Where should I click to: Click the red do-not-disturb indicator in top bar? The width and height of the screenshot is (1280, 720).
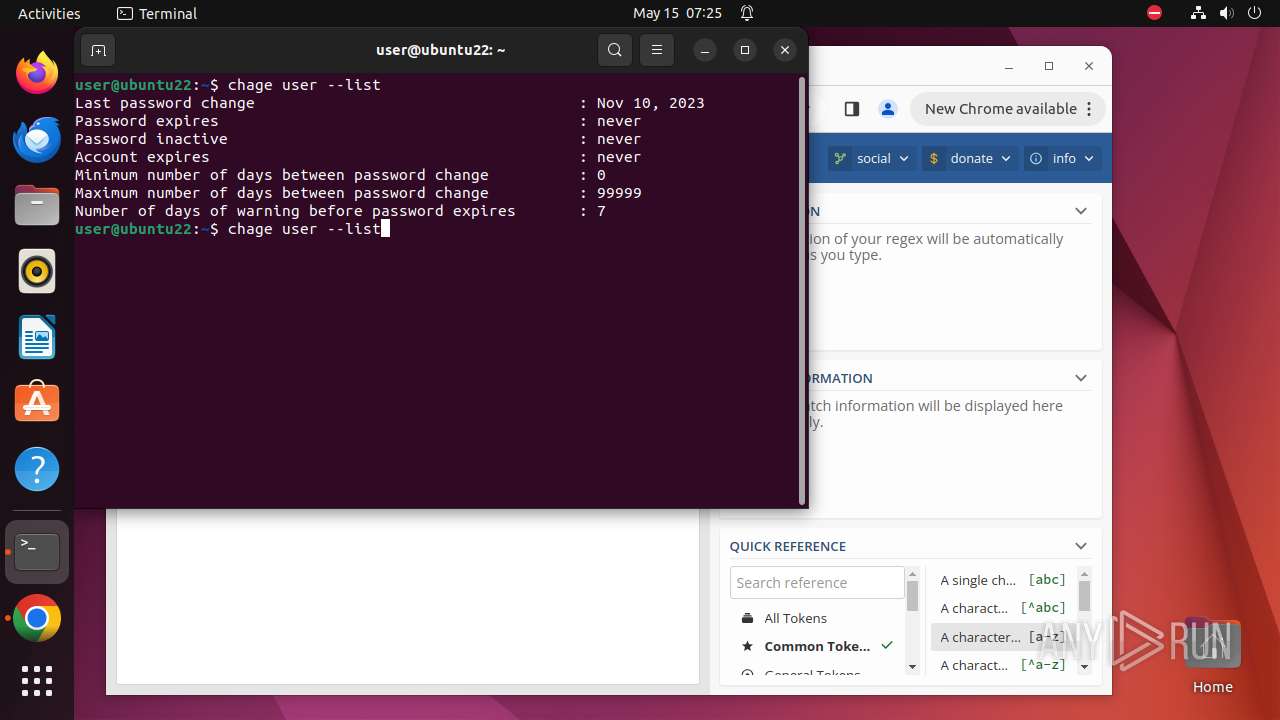(x=1154, y=13)
